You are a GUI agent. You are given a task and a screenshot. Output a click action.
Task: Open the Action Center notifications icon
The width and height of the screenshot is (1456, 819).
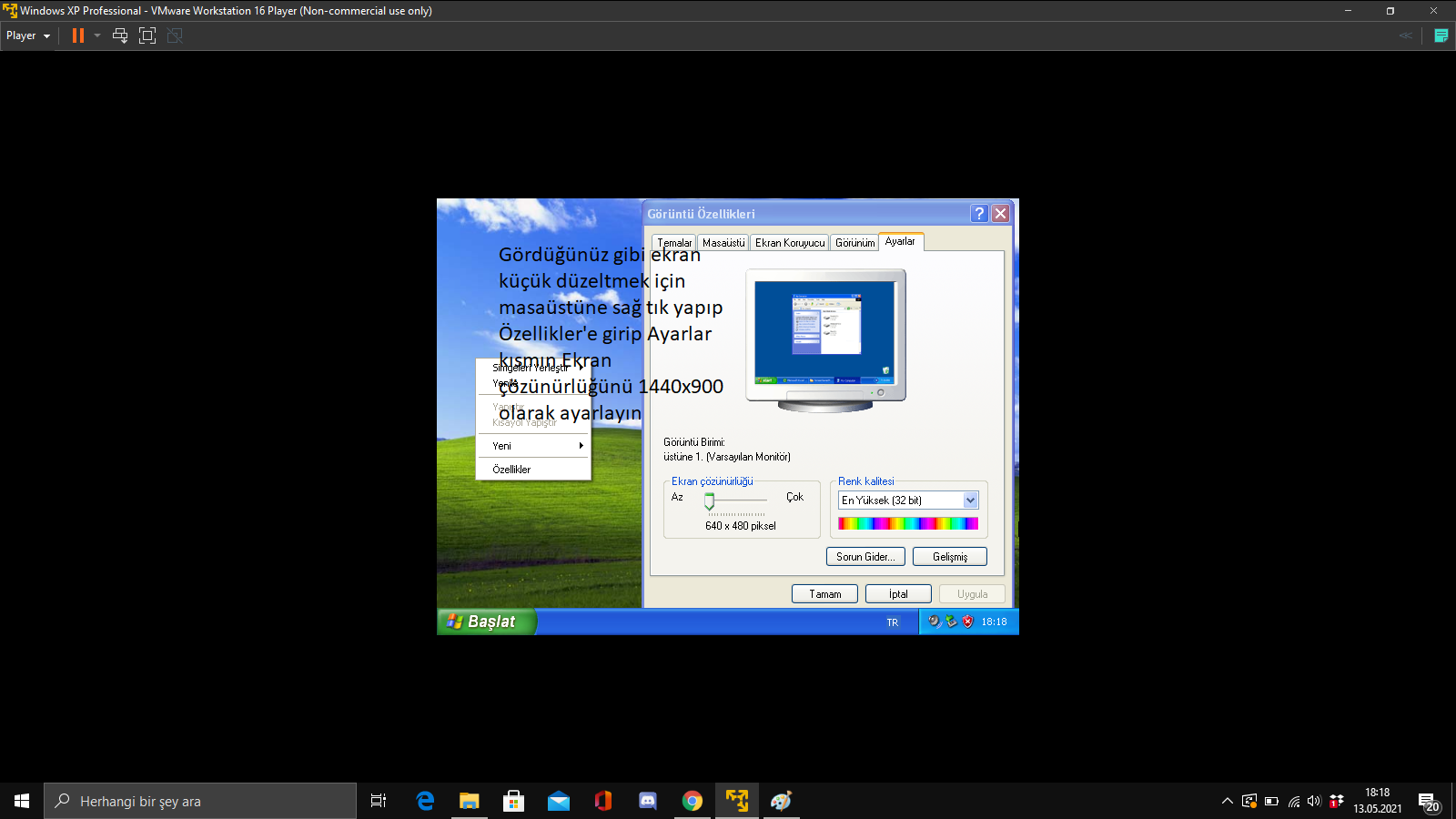[1430, 801]
